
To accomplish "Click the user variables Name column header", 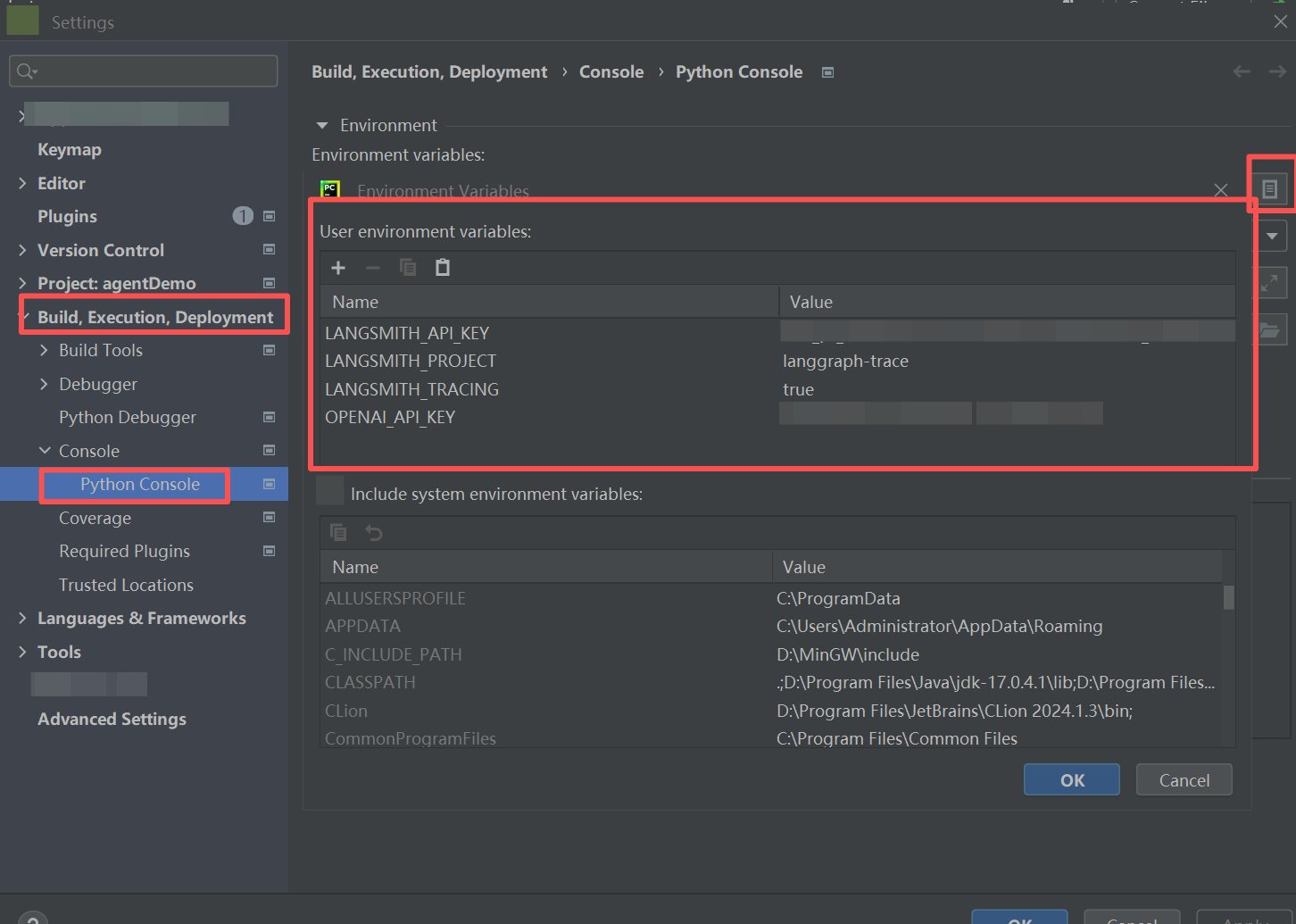I will [x=550, y=302].
